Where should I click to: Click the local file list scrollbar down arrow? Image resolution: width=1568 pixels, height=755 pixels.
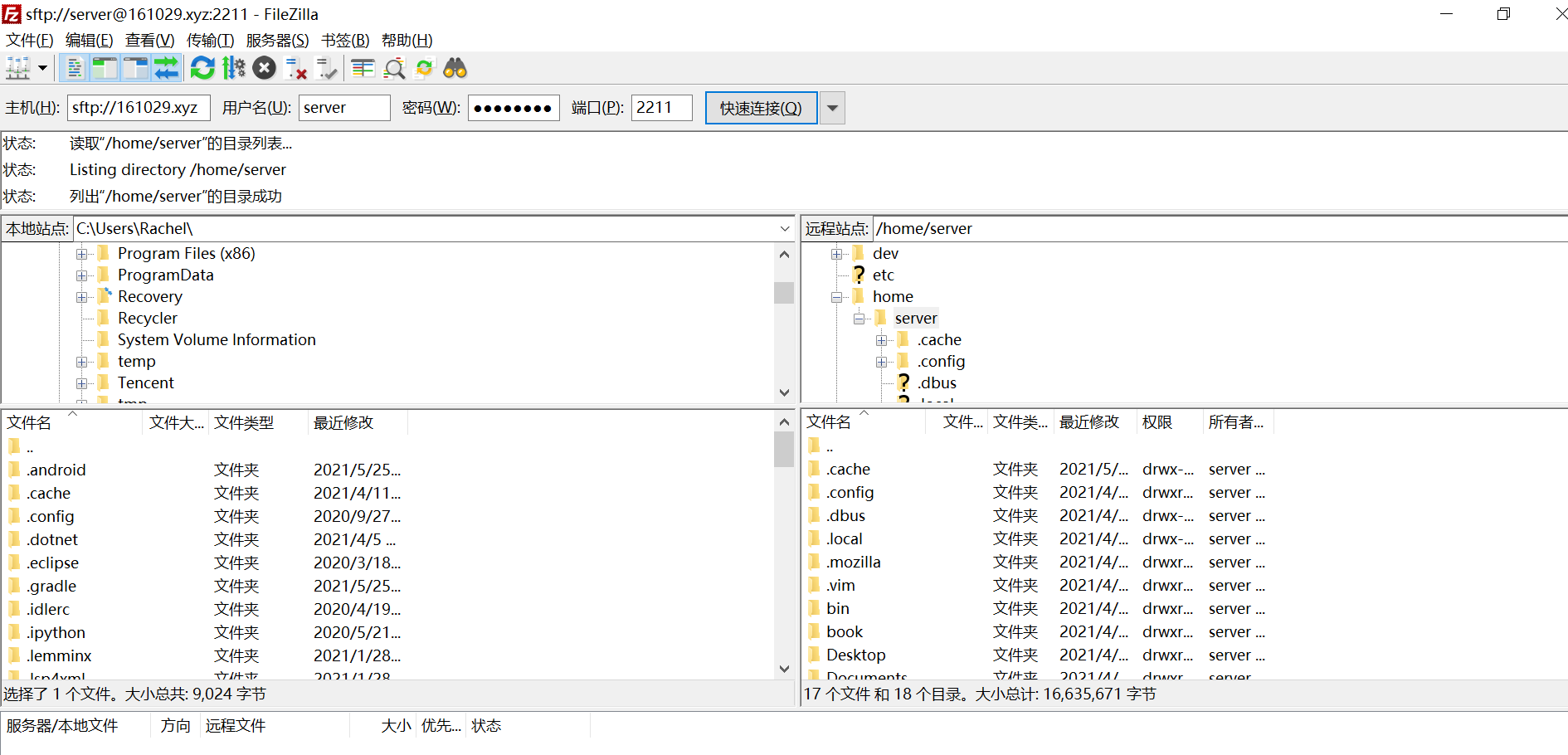(x=784, y=669)
